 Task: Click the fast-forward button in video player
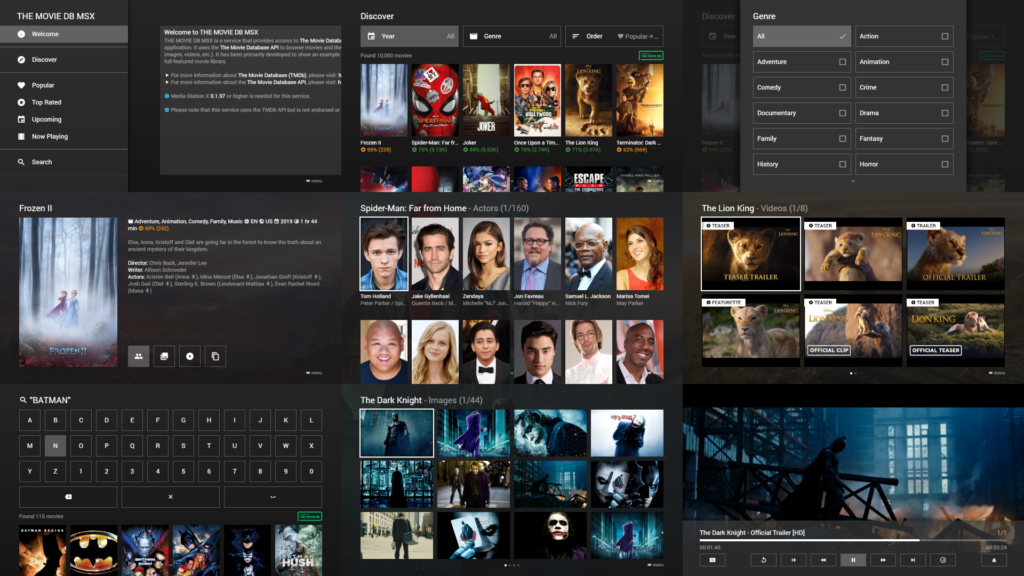[883, 560]
